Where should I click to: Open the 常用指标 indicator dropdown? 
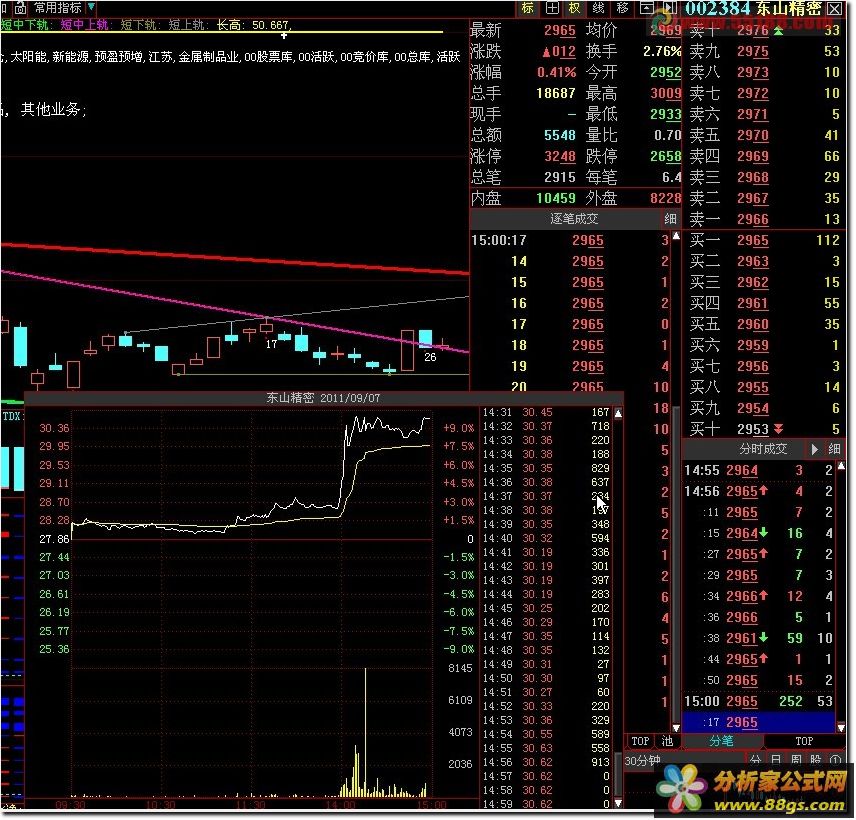tap(91, 7)
